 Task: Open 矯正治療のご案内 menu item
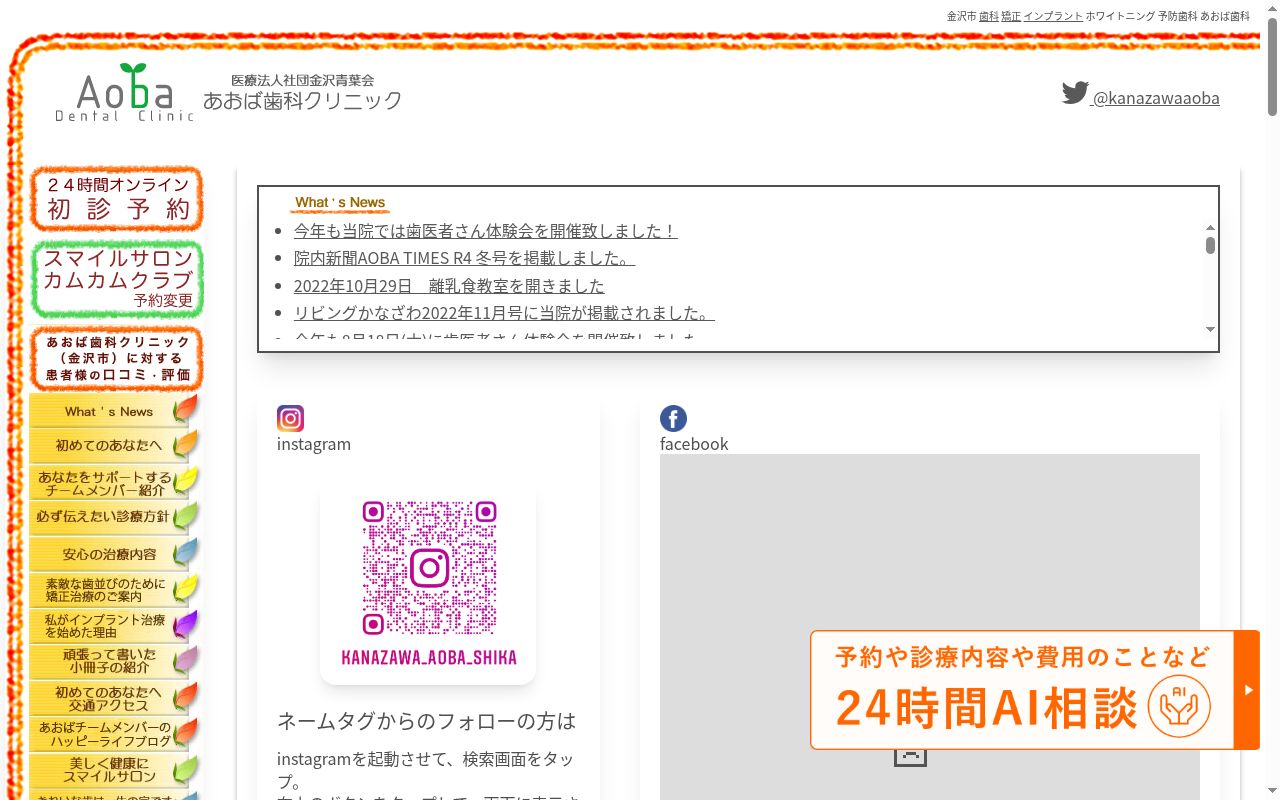pyautogui.click(x=114, y=590)
